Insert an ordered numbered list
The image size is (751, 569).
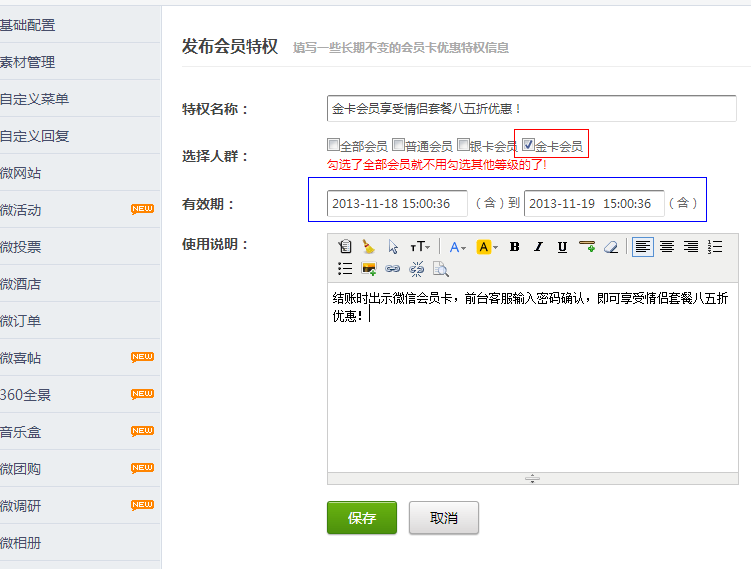(x=715, y=247)
